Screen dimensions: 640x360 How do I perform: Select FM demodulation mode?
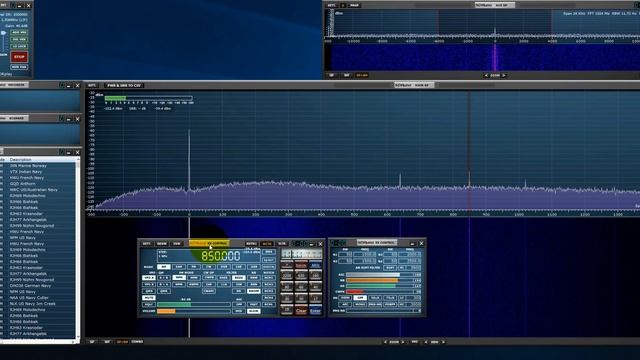(194, 267)
